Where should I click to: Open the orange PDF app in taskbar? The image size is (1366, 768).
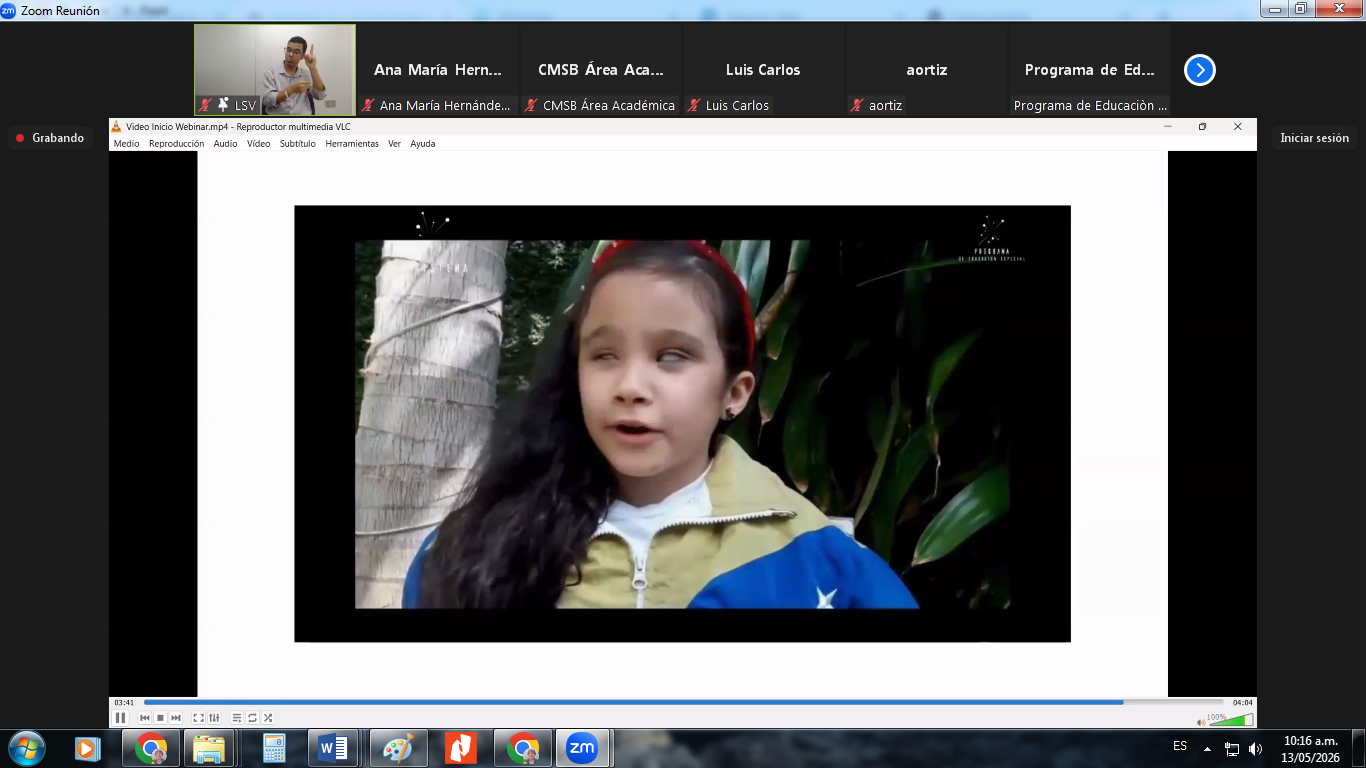pyautogui.click(x=460, y=748)
